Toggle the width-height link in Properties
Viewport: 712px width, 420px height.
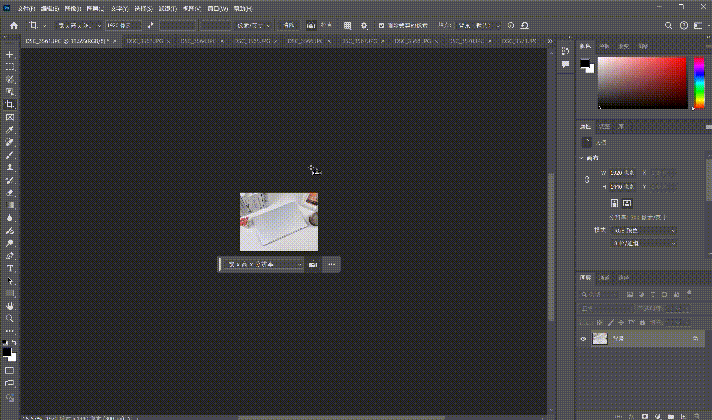tap(587, 180)
